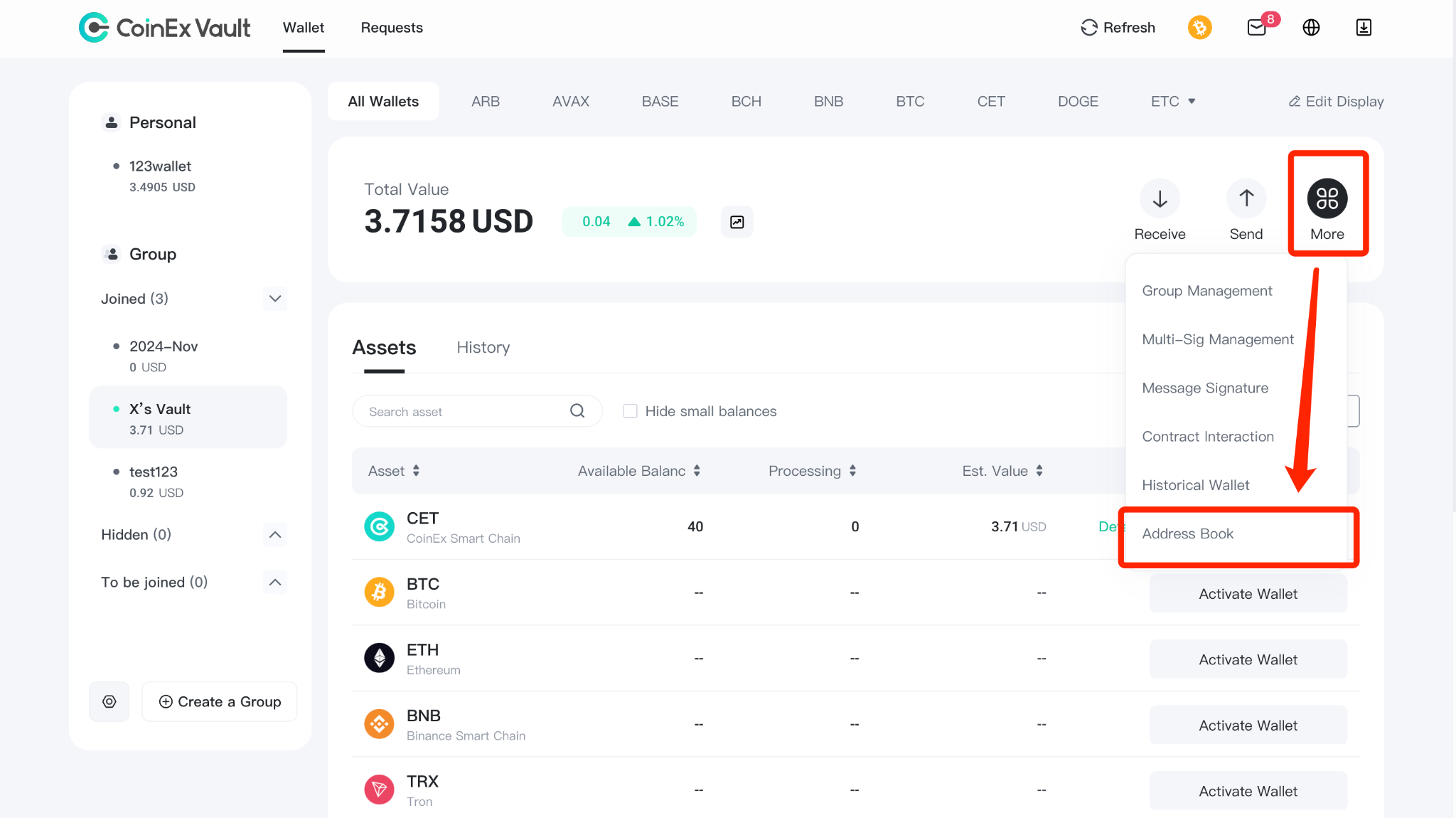The image size is (1456, 818).
Task: Choose Historical Wallet menu entry
Action: click(1196, 485)
